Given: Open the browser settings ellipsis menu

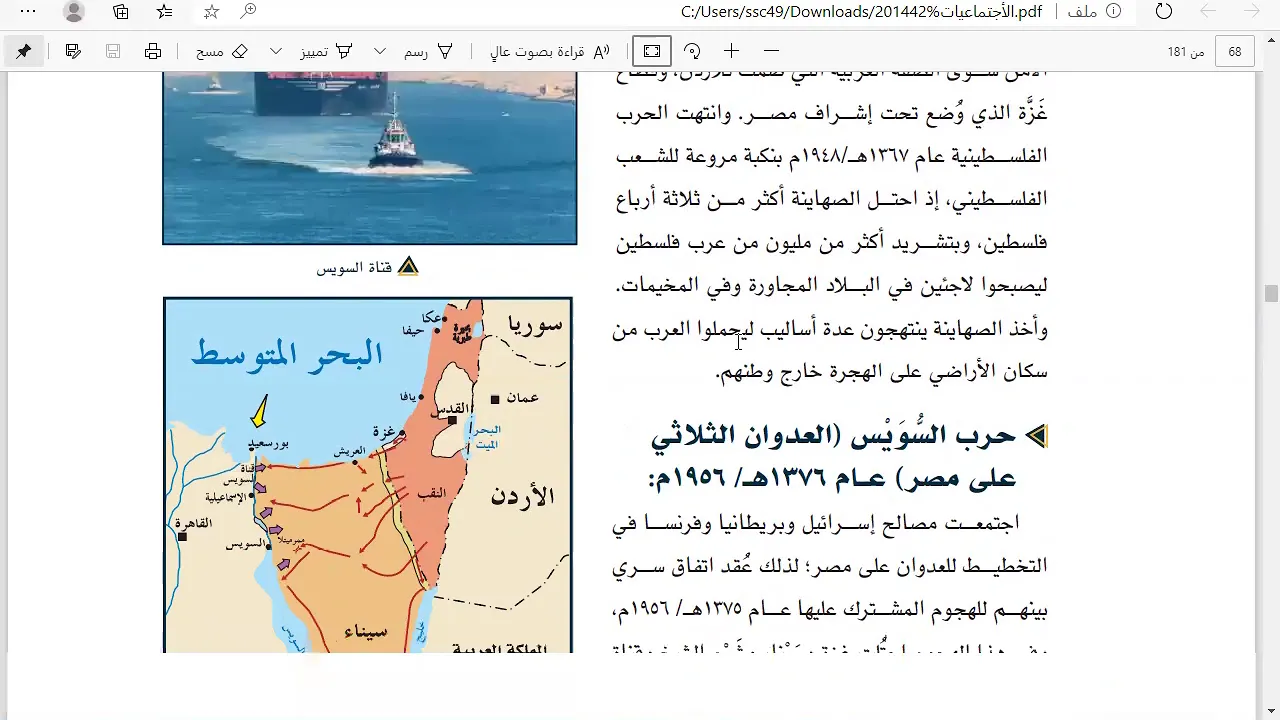Looking at the screenshot, I should [x=28, y=12].
